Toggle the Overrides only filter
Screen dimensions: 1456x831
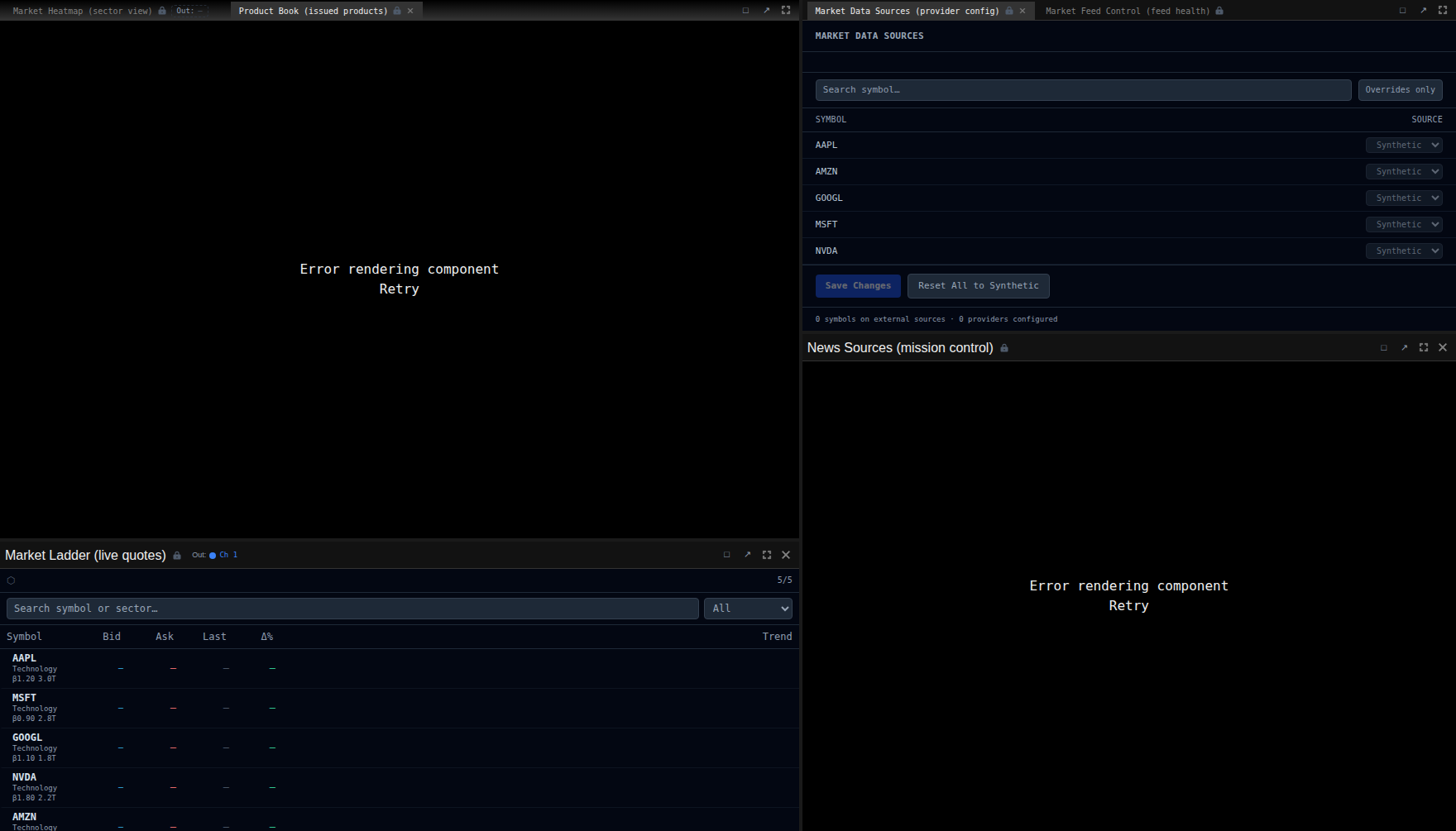click(1400, 90)
